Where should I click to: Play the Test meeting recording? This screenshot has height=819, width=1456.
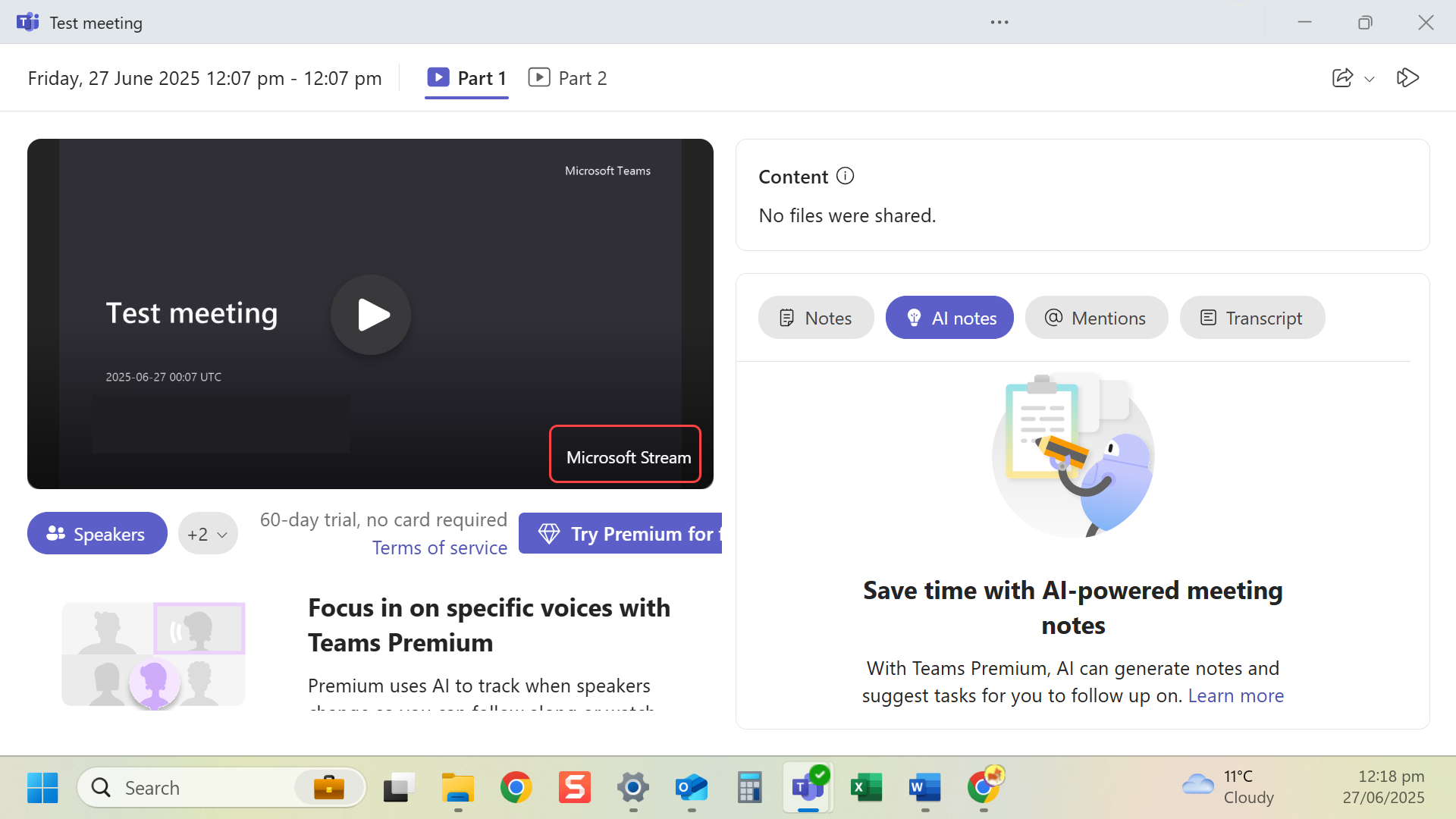tap(371, 315)
